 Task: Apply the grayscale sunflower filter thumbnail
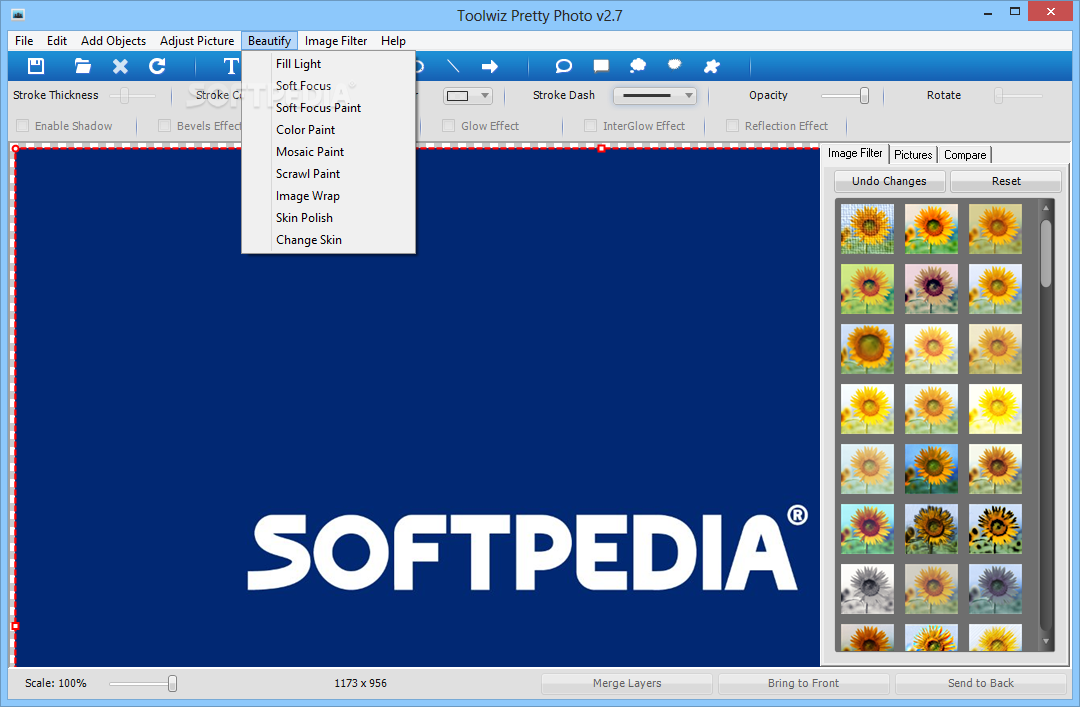click(867, 589)
